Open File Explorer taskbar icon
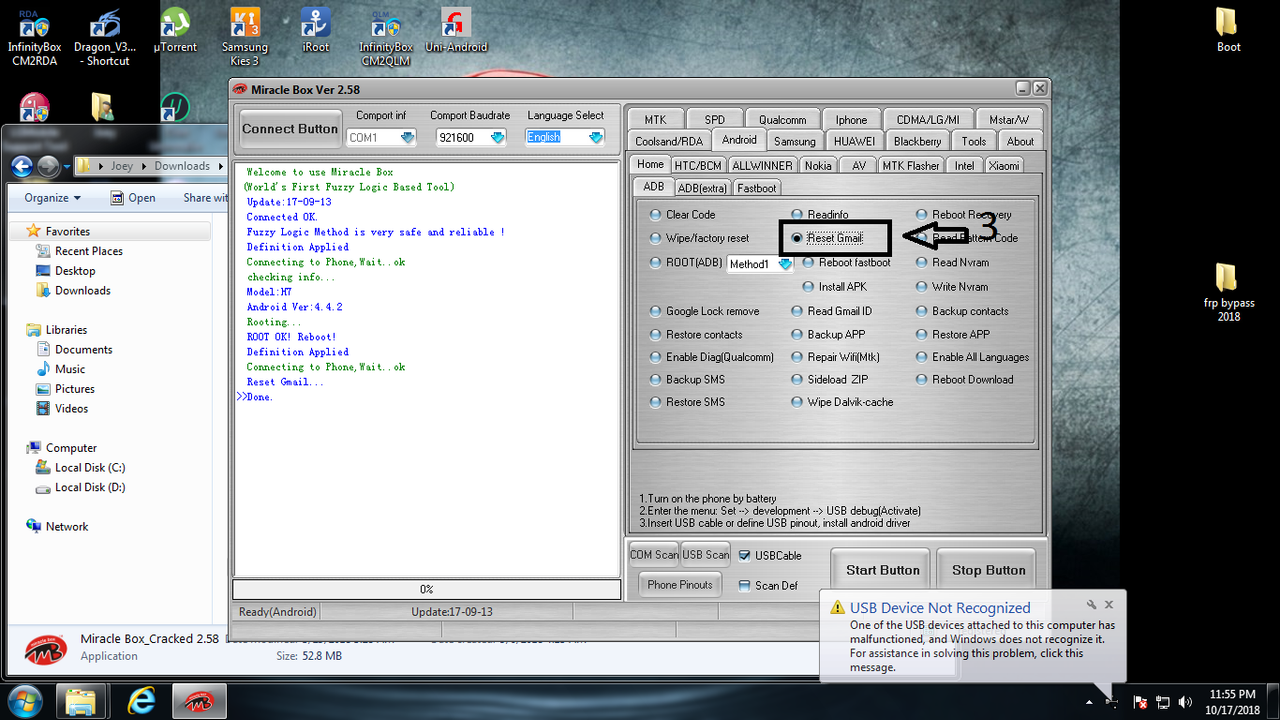 coord(80,700)
